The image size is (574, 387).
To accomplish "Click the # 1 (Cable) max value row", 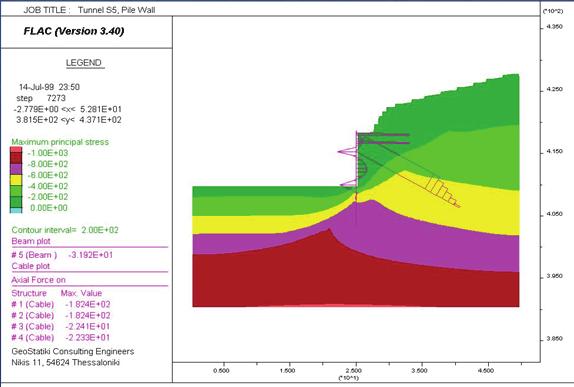I will tap(61, 304).
